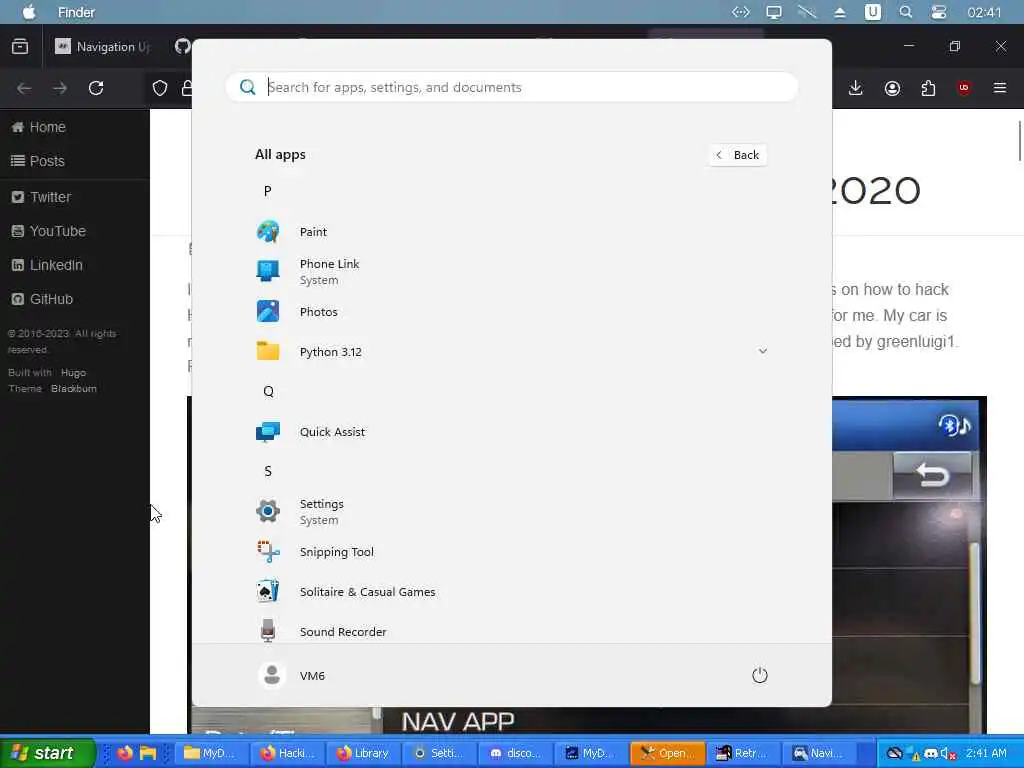
Task: Go back in Firefox browser
Action: 24,88
